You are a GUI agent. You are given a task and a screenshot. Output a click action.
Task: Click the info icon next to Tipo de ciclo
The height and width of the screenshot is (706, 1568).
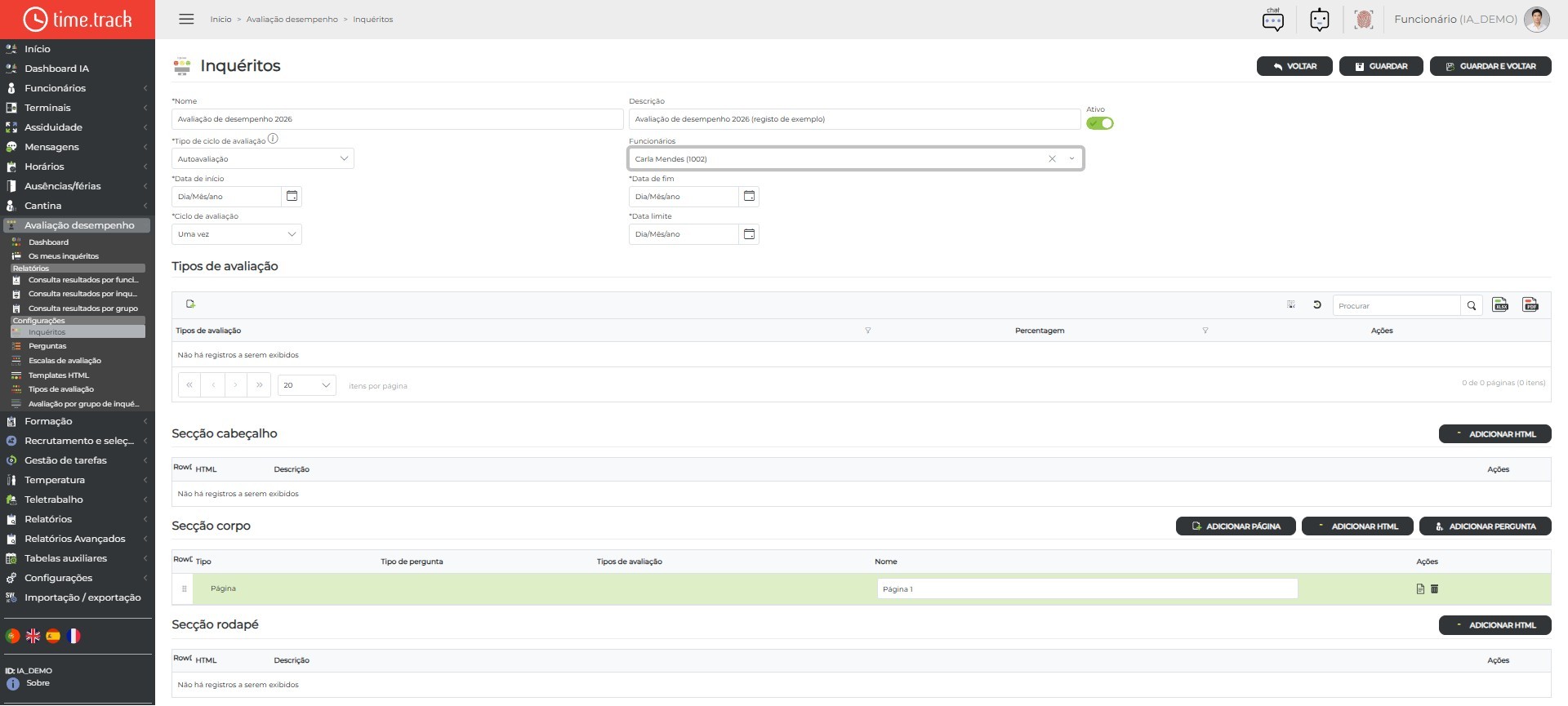pos(273,139)
